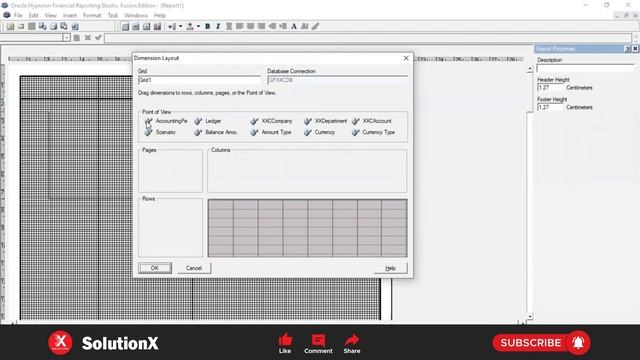Select the Scenario dimension icon
Image resolution: width=640 pixels, height=360 pixels.
click(149, 132)
